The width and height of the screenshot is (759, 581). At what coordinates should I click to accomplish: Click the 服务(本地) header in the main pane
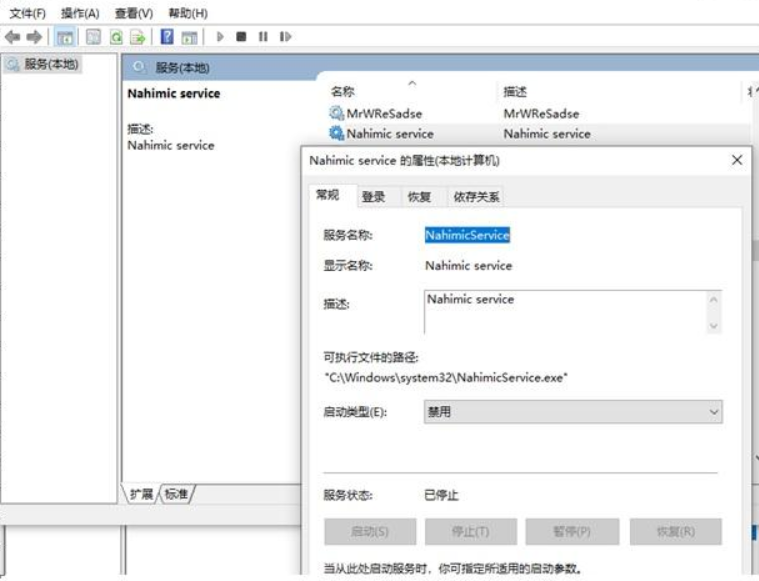182,68
